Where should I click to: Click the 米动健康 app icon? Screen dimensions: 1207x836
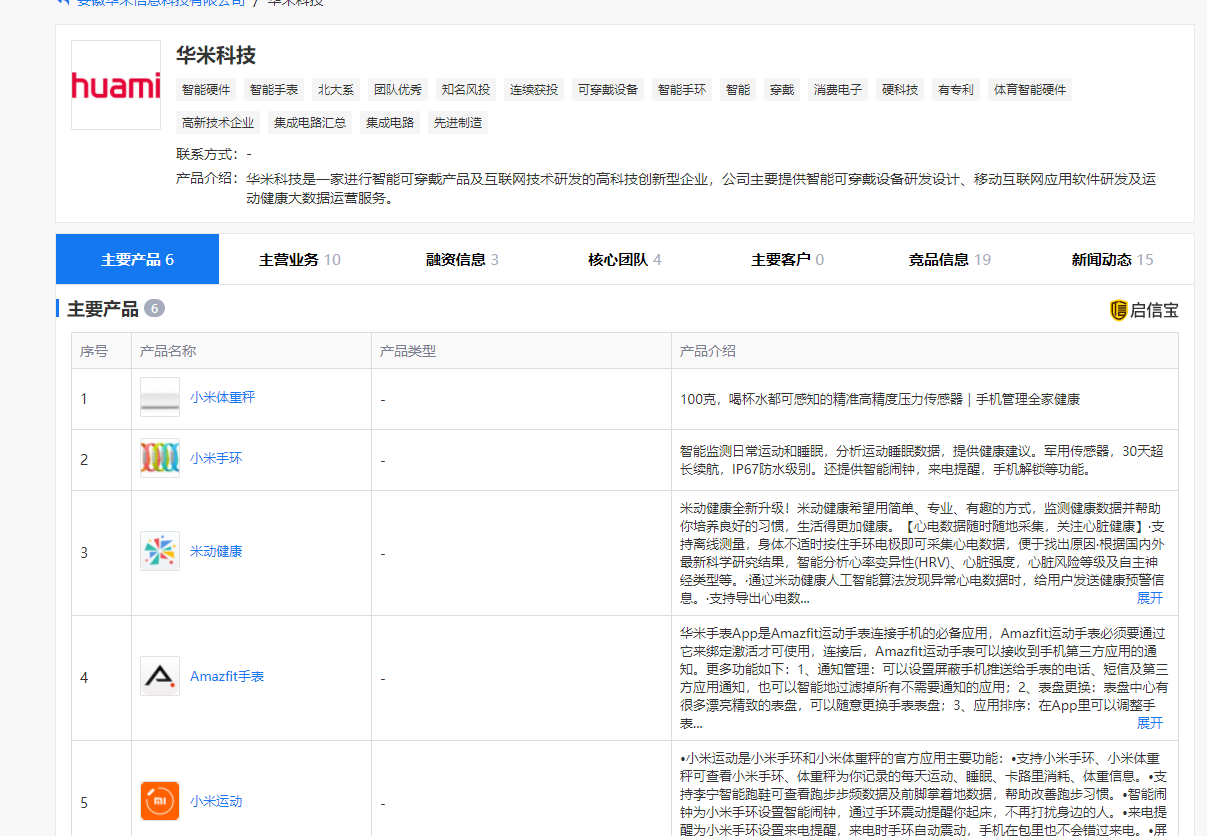point(160,551)
